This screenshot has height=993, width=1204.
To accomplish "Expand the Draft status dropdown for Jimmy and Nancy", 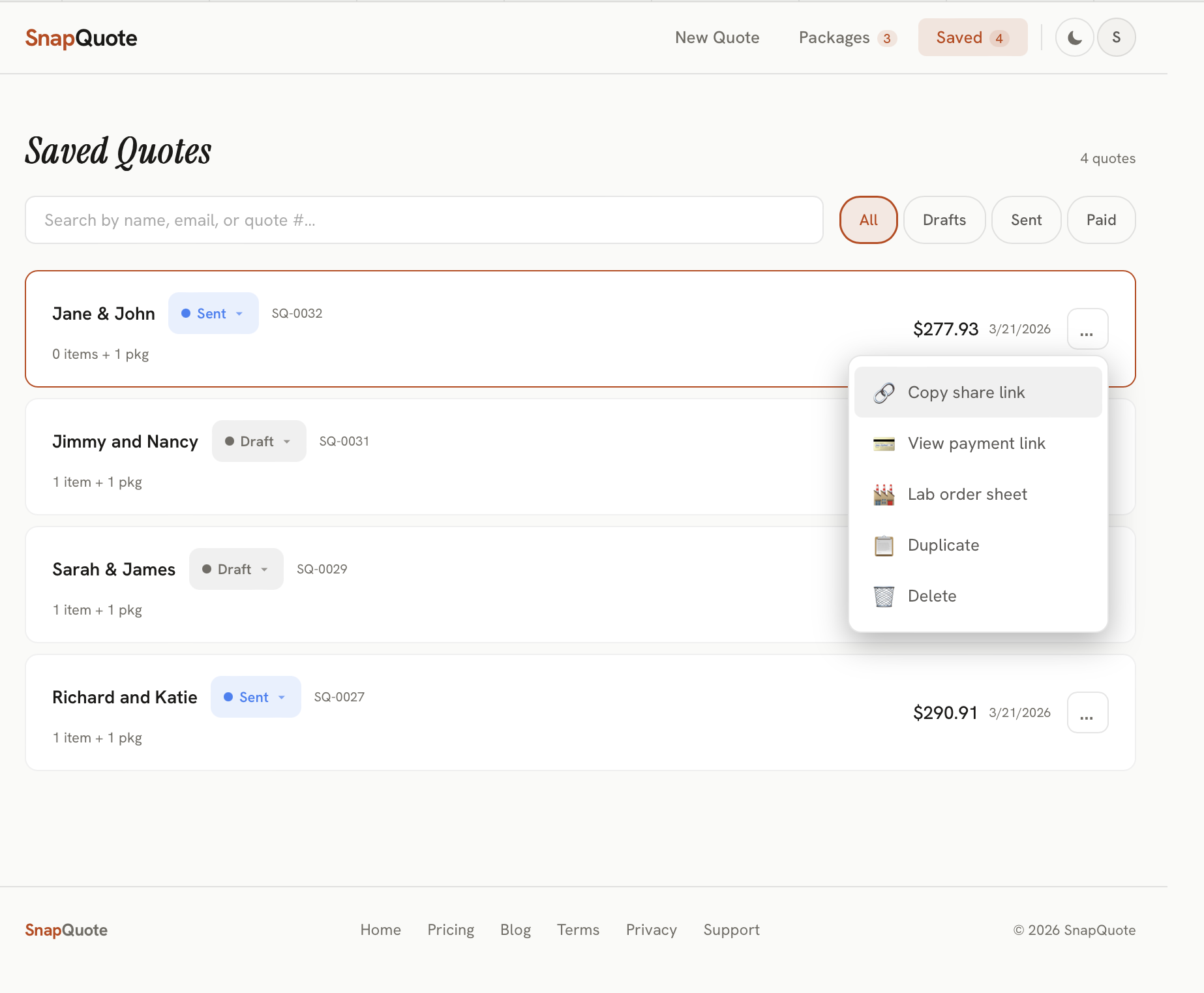I will 259,441.
